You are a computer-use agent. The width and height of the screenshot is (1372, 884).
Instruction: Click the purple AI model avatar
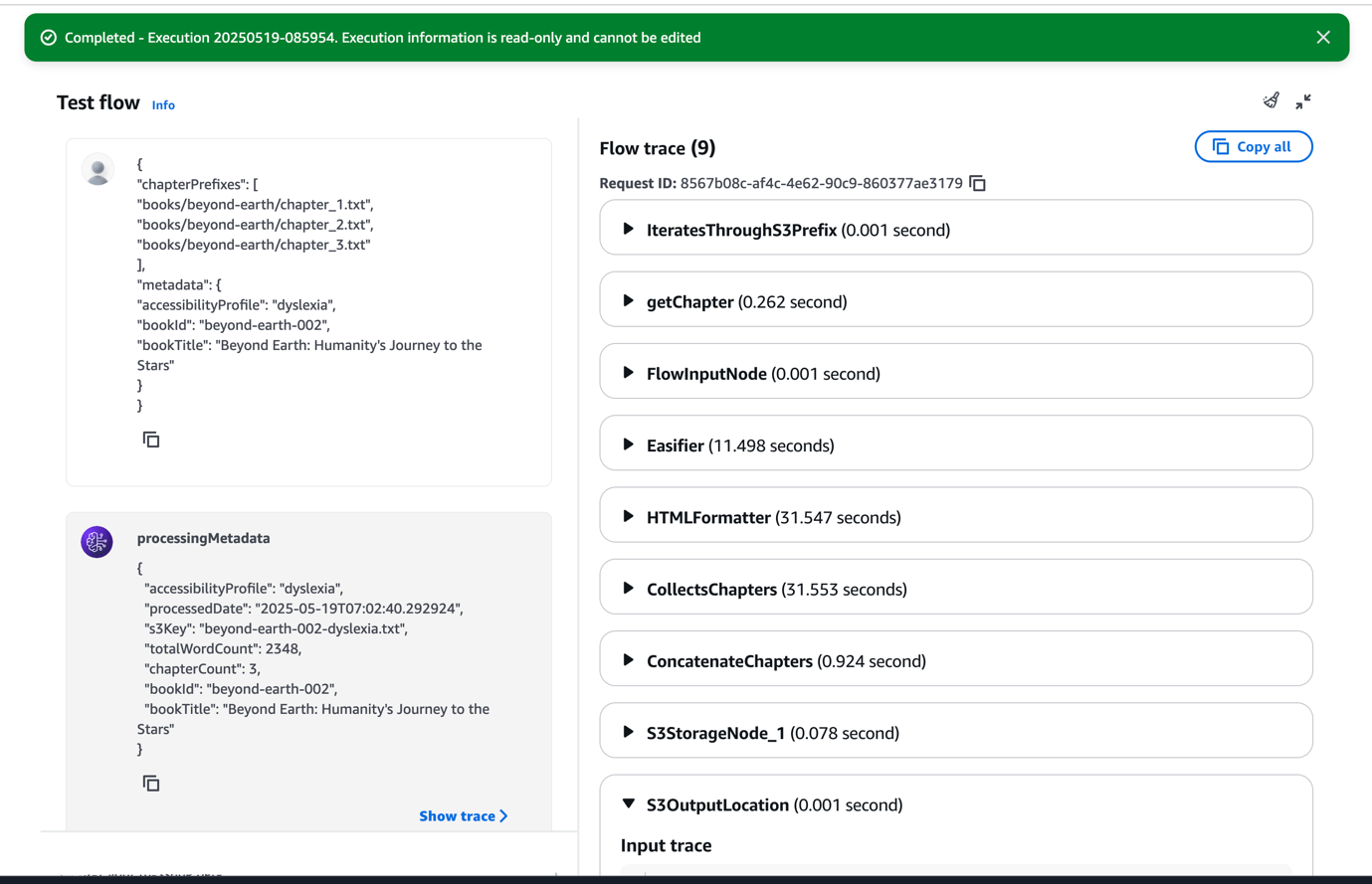pyautogui.click(x=97, y=542)
